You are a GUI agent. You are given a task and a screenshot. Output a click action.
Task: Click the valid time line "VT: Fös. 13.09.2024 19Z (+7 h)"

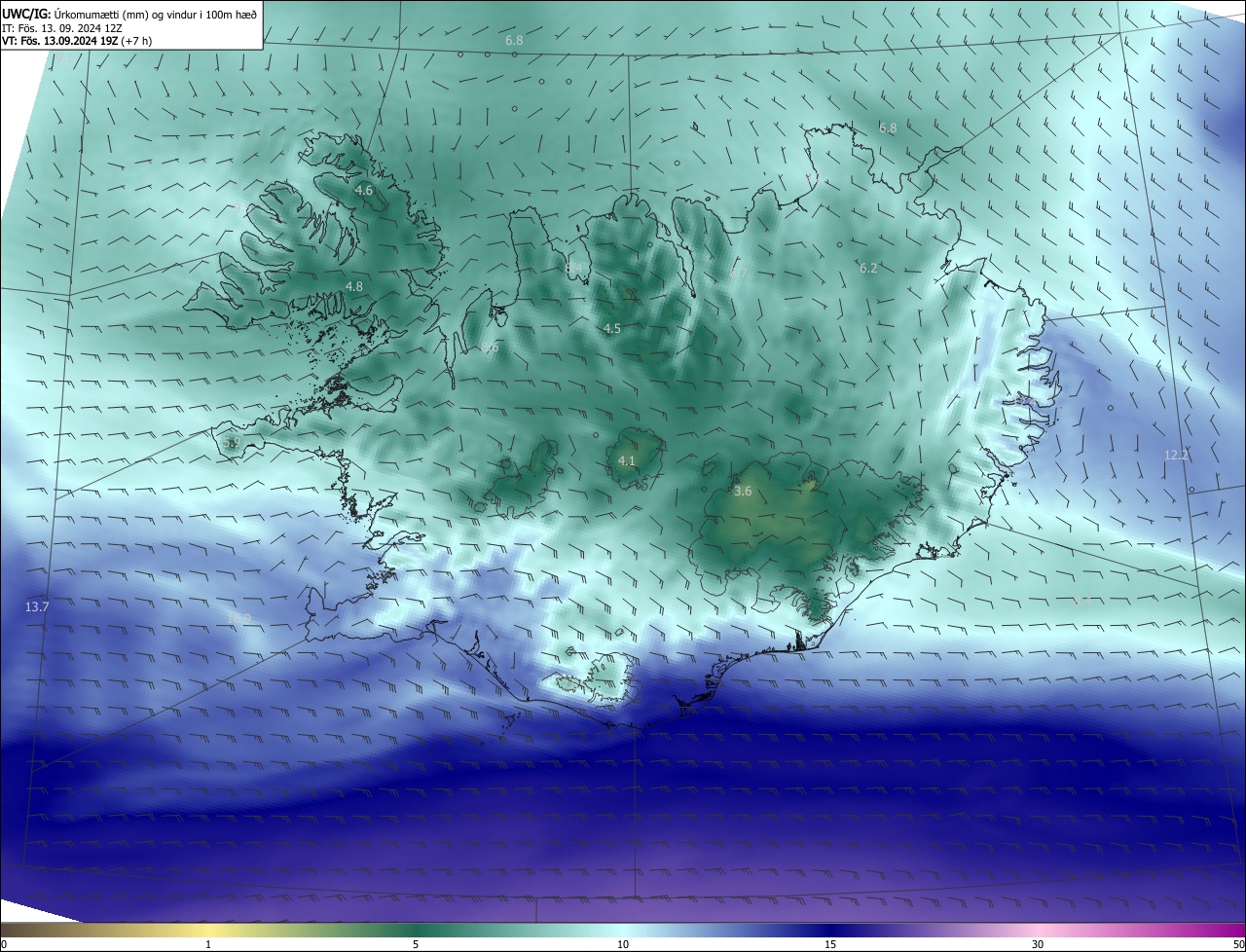[77, 41]
